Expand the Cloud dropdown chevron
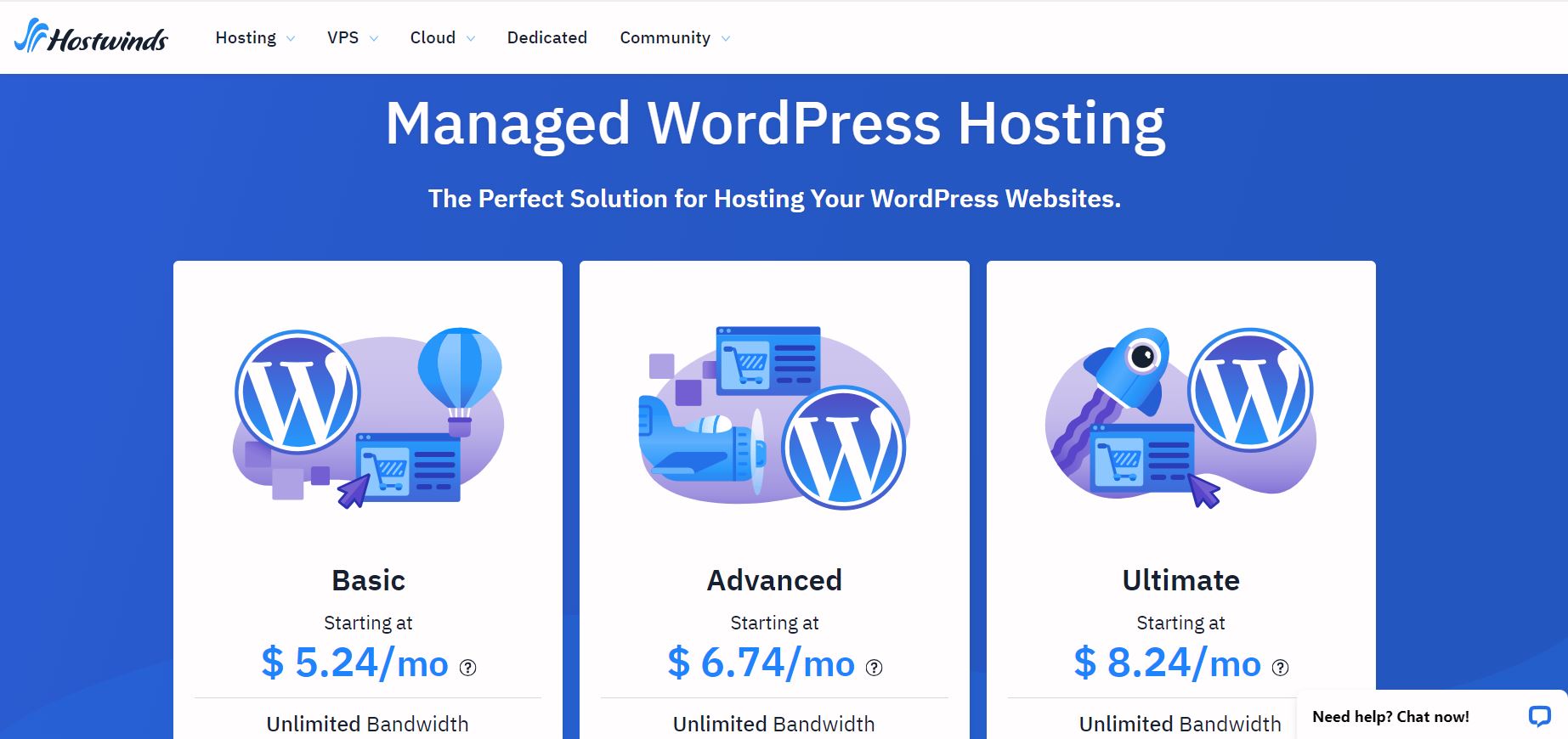1568x739 pixels. [471, 39]
